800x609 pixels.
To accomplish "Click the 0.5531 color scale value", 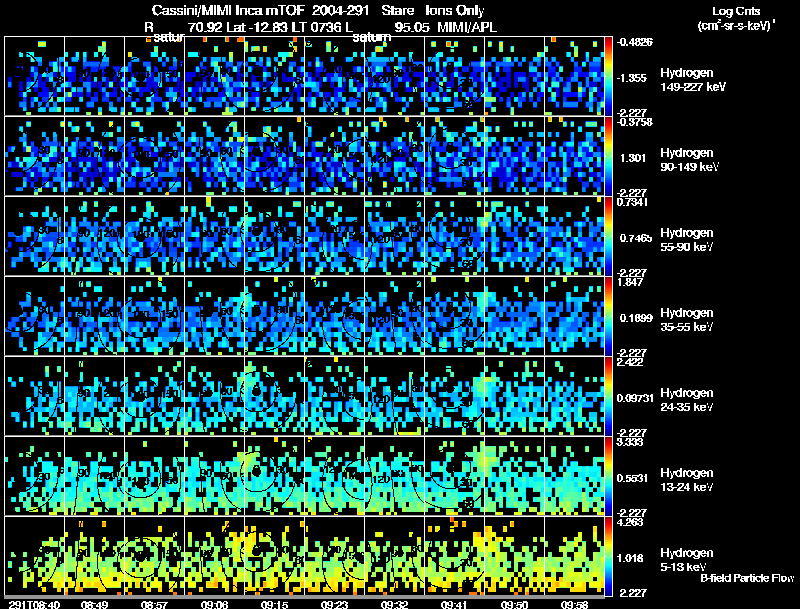I will 633,478.
